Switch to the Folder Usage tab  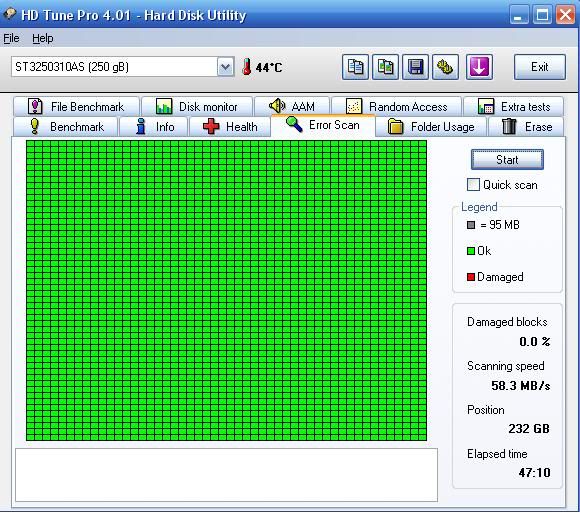(x=432, y=127)
